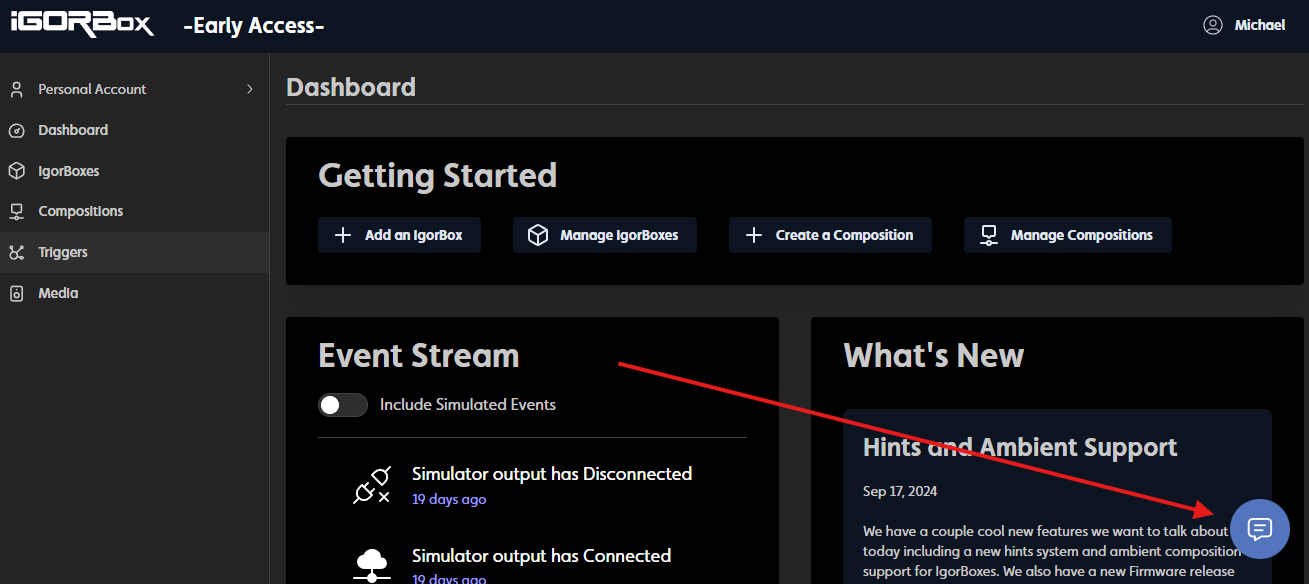Viewport: 1309px width, 584px height.
Task: Expand the Personal Account chevron
Action: [249, 89]
